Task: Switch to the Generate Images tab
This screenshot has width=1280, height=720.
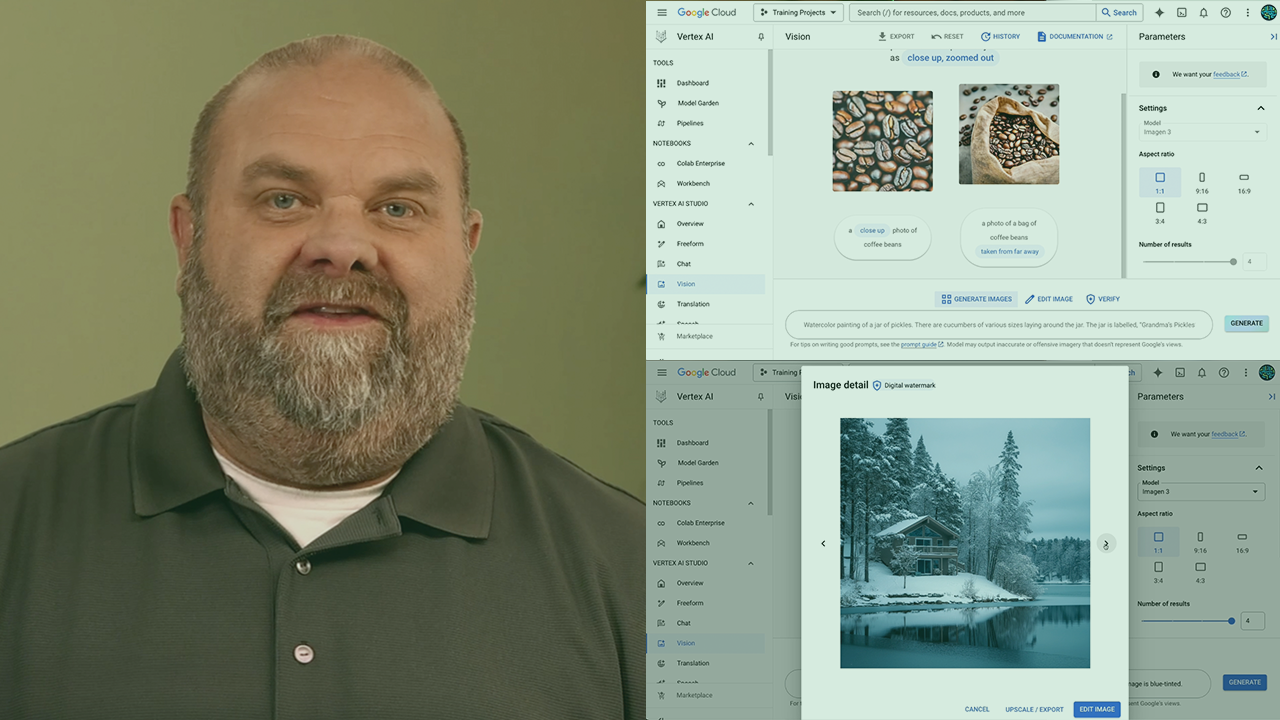Action: click(976, 299)
